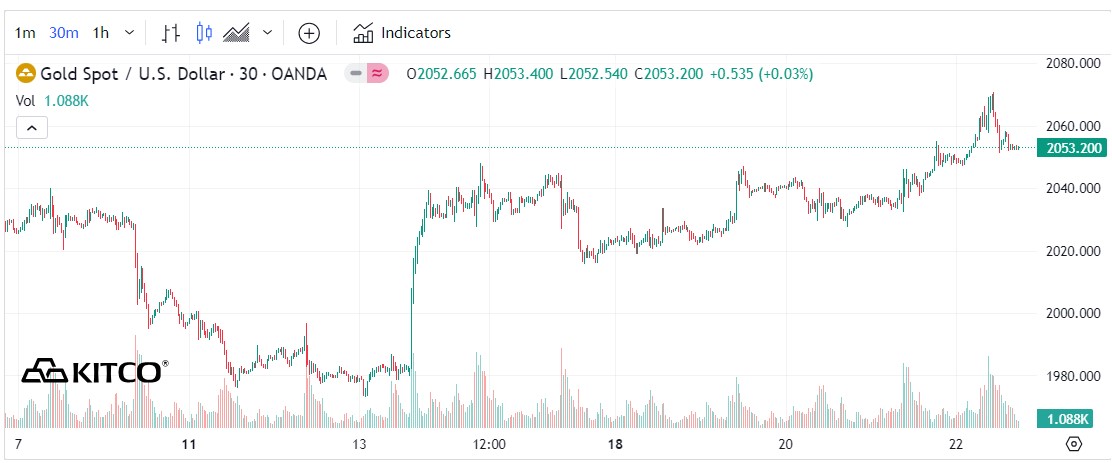Viewport: 1112px width, 463px height.
Task: Switch to the 1h timeframe
Action: [x=100, y=33]
